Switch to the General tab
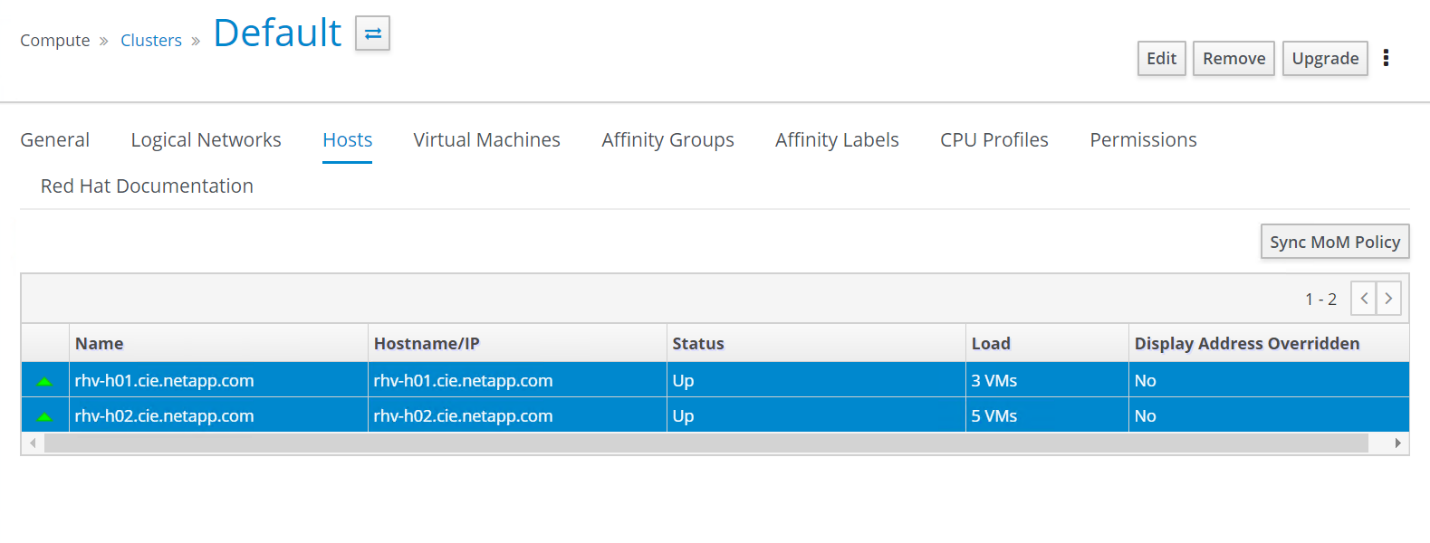1430x543 pixels. (x=55, y=140)
